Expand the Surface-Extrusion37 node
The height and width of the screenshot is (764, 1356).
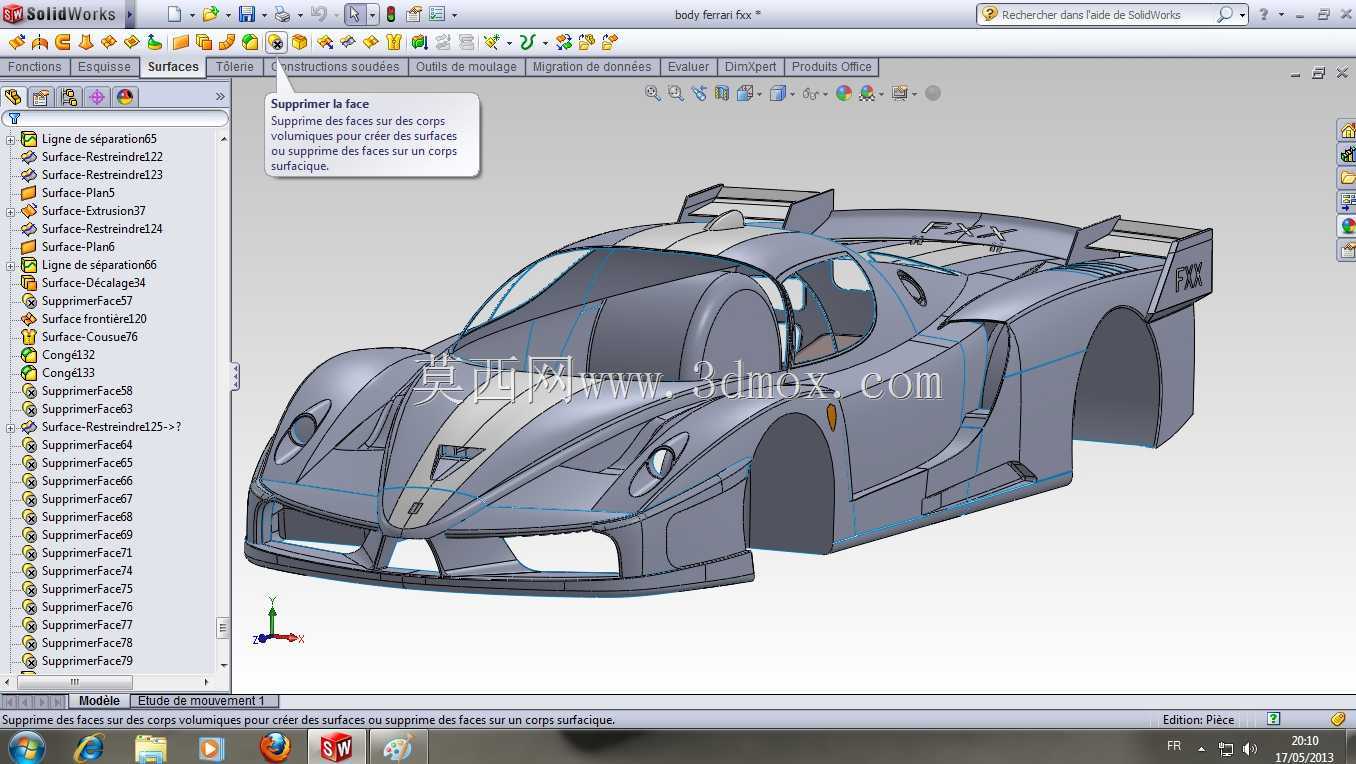[11, 212]
